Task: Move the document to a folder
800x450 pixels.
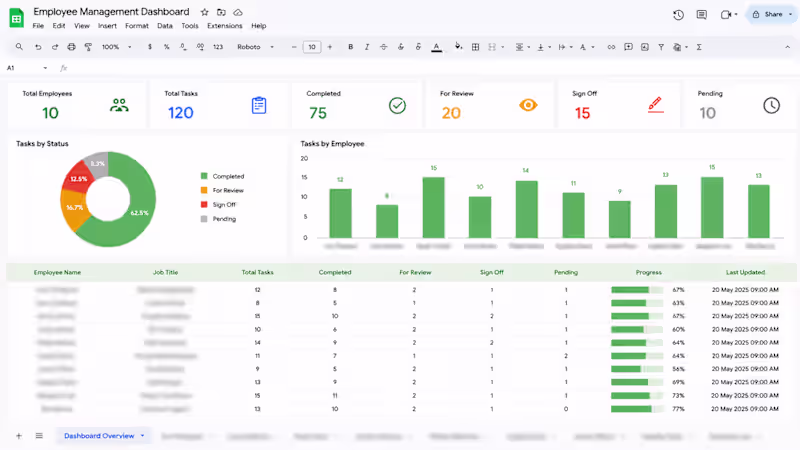Action: 221,12
